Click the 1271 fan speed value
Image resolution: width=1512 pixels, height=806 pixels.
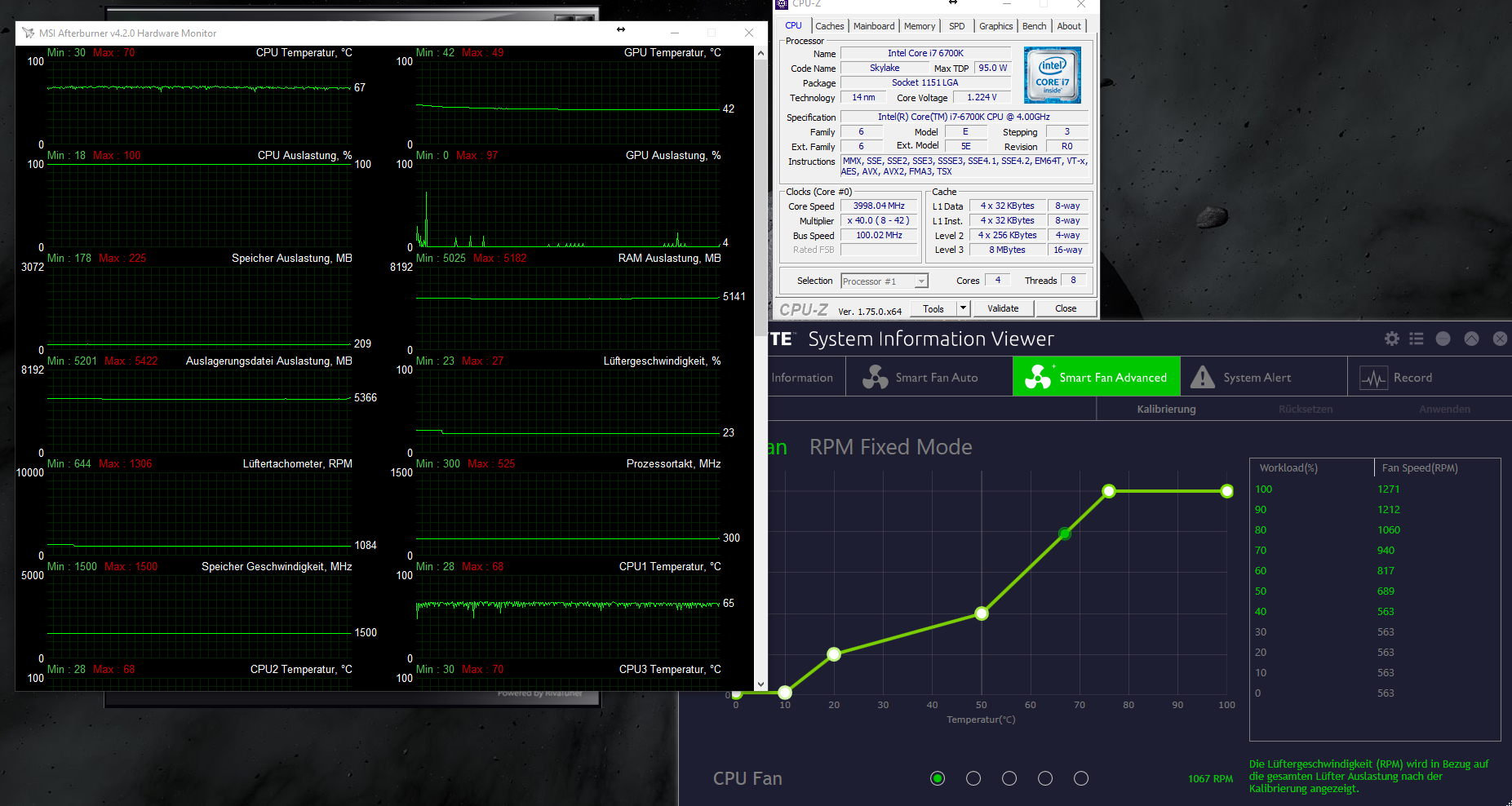(x=1389, y=489)
